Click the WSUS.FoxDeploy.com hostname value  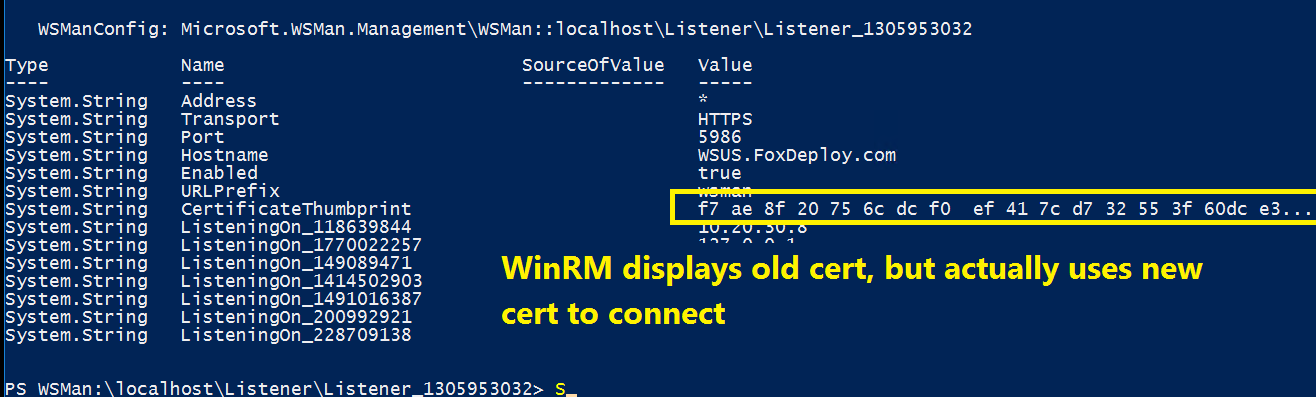(x=797, y=155)
